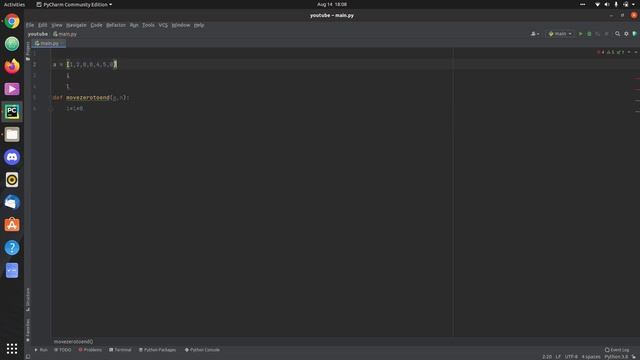Open the Python Console tool window
The image size is (640, 360).
(x=202, y=350)
